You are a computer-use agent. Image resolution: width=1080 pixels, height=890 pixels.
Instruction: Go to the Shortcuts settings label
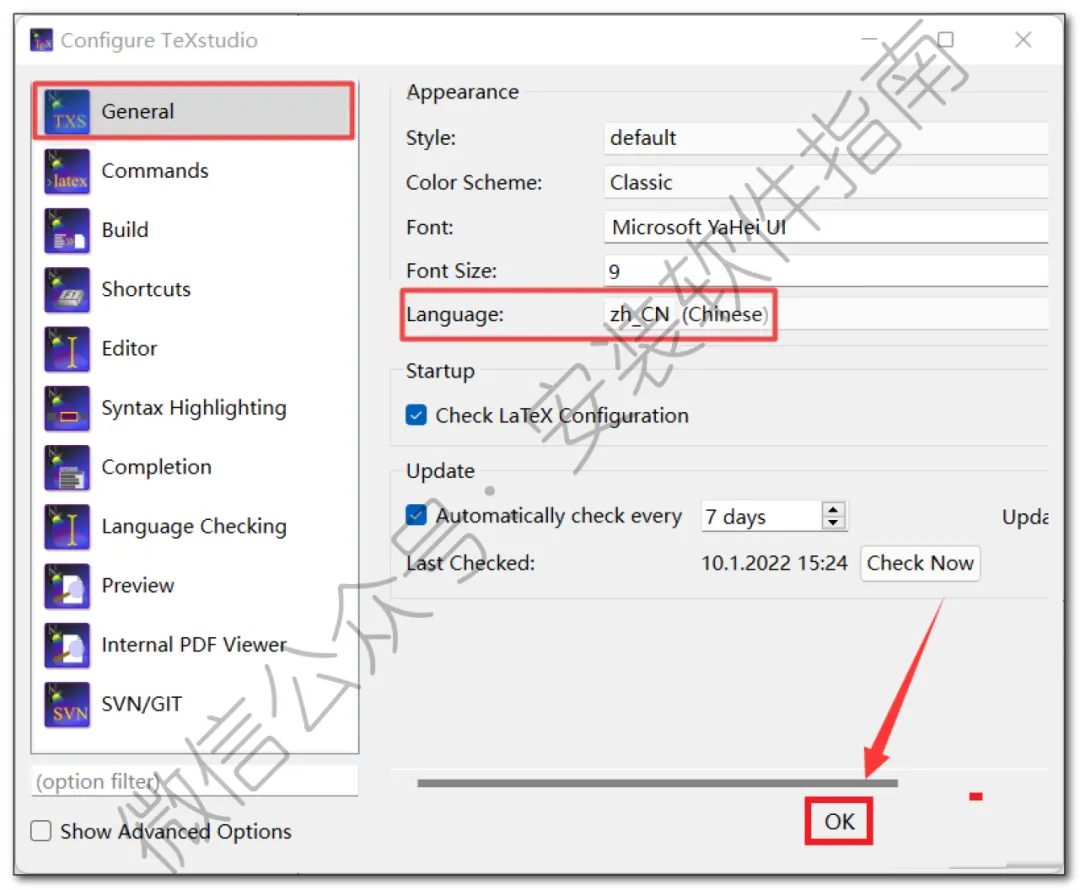146,289
